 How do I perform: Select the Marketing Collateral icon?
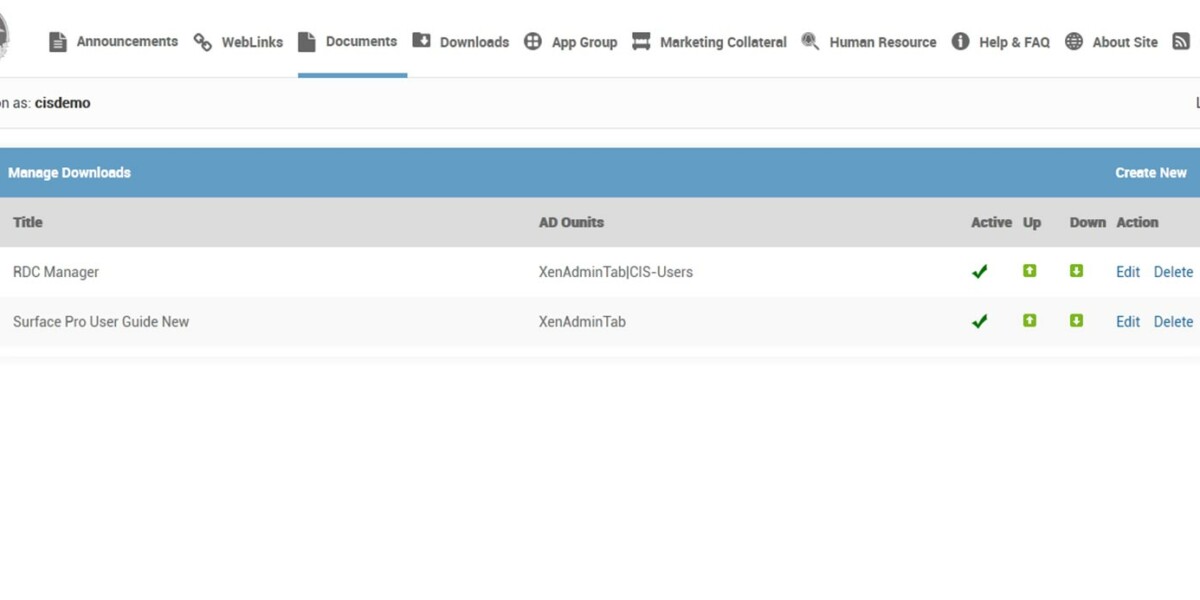(640, 42)
